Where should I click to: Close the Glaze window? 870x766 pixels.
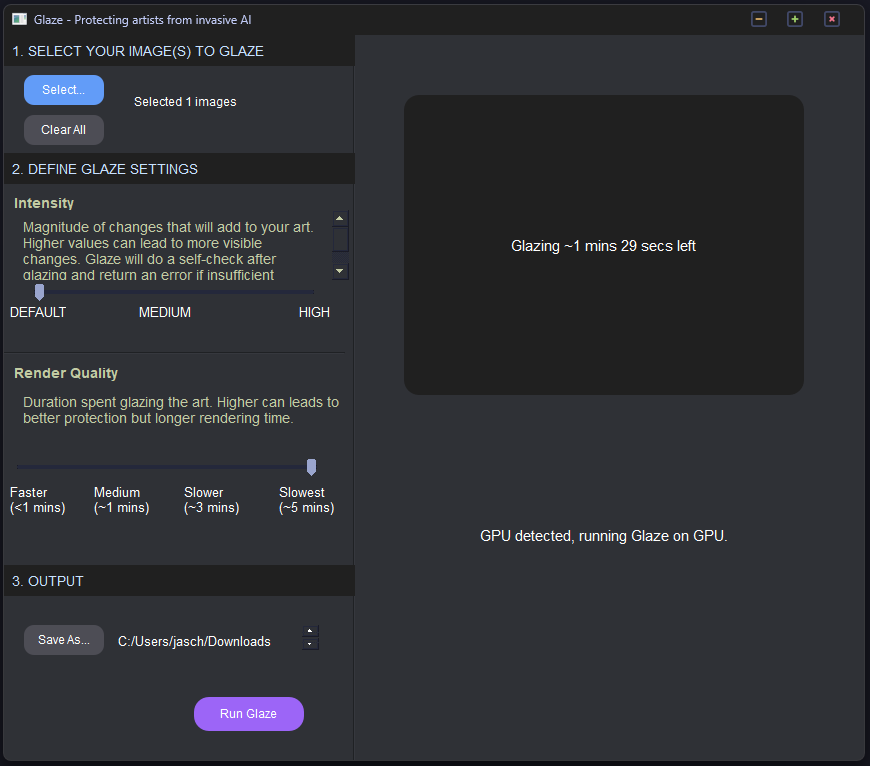click(831, 19)
